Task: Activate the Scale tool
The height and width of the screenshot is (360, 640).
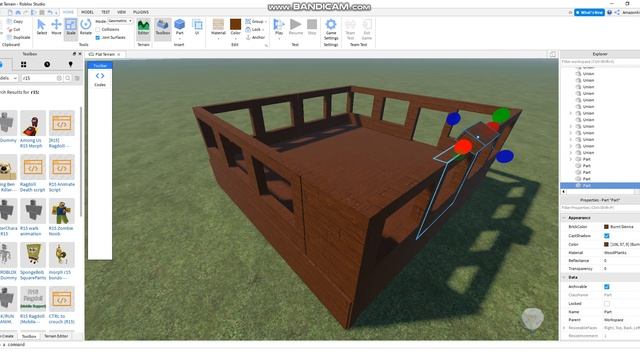Action: click(x=71, y=27)
